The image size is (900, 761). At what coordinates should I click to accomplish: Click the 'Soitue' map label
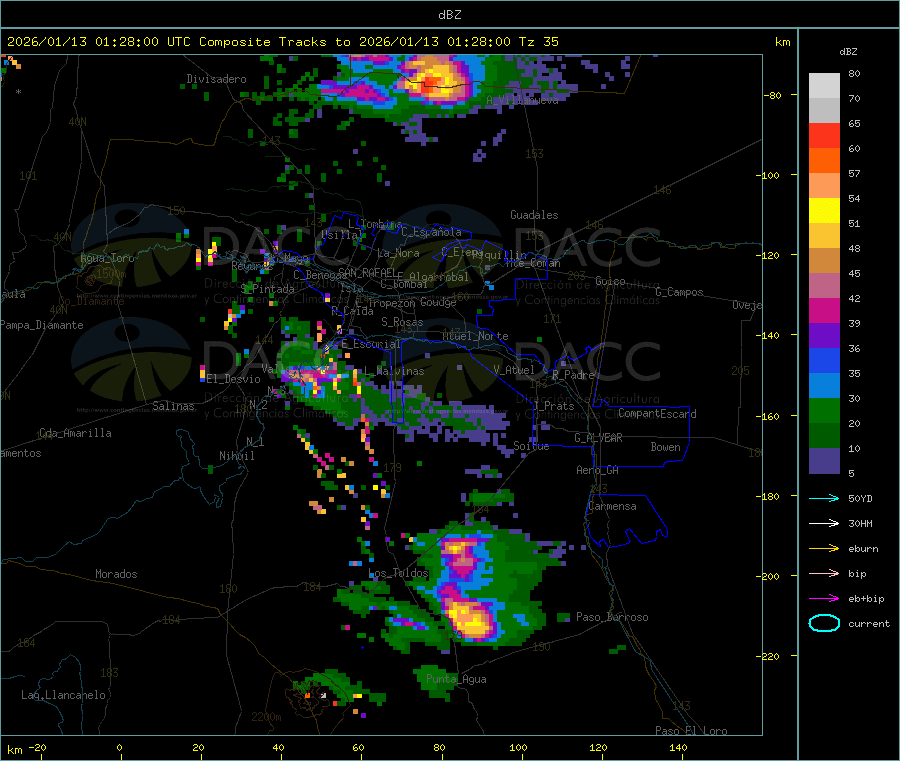(531, 446)
